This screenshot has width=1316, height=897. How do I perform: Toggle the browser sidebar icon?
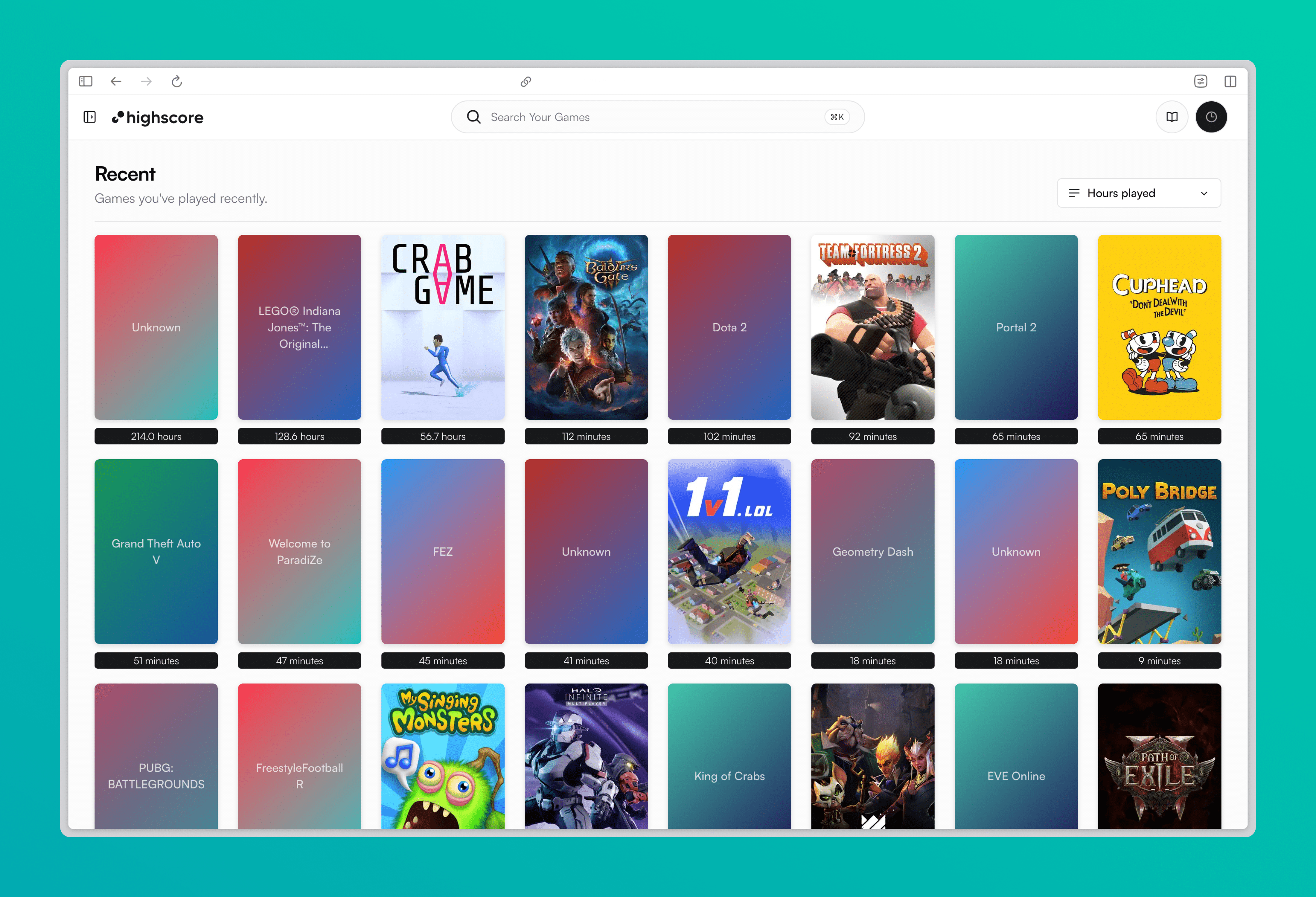(86, 82)
